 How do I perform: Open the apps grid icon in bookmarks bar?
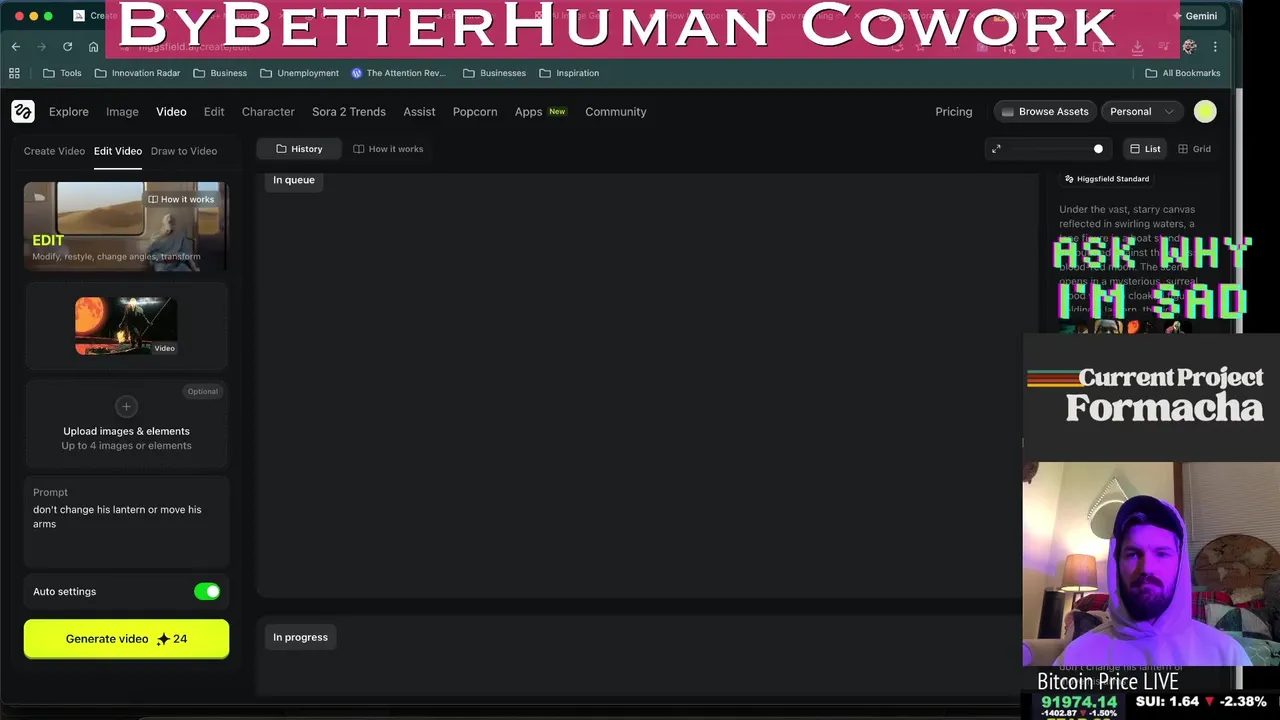coord(14,73)
